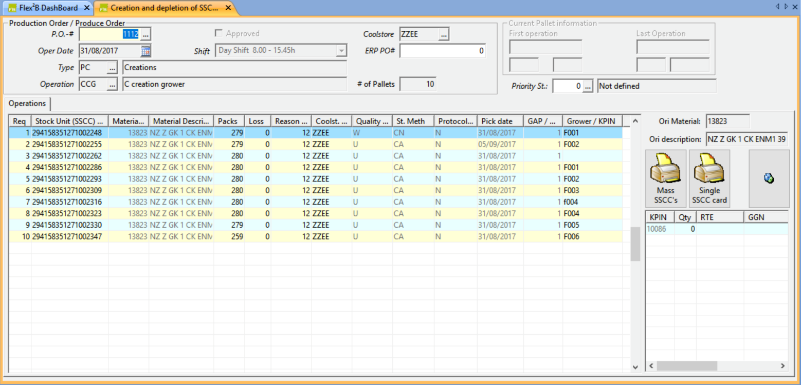Open the Oper Date calendar picker
Screen dimensions: 801x385
tap(146, 51)
